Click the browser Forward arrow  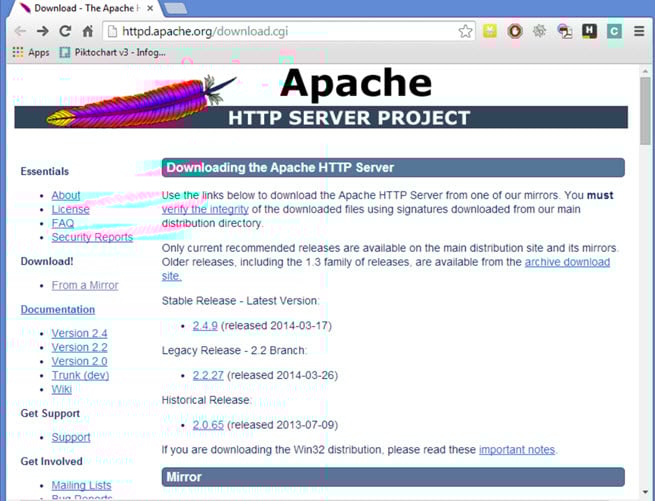click(x=43, y=31)
